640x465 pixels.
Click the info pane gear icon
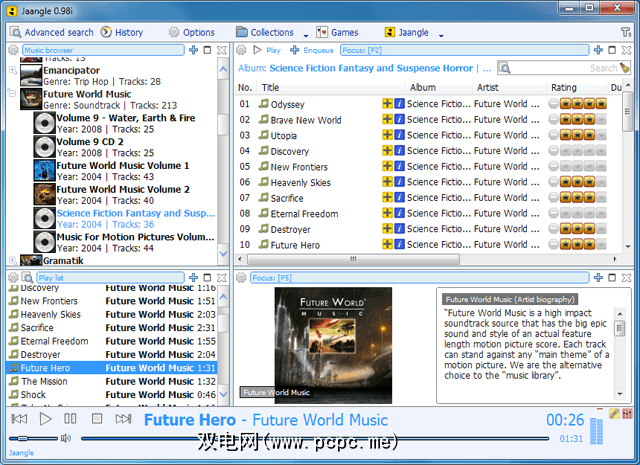tap(241, 278)
